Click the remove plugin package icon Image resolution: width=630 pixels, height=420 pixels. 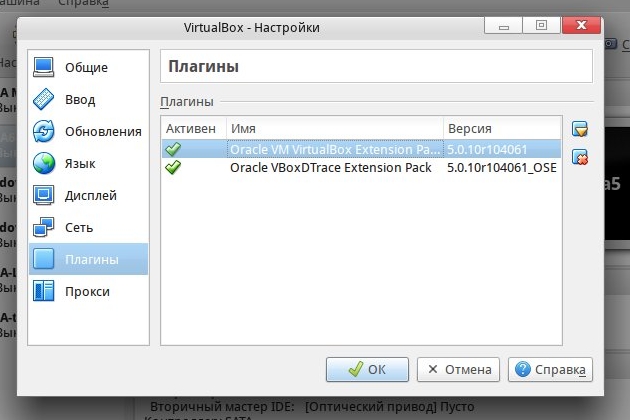[x=580, y=157]
